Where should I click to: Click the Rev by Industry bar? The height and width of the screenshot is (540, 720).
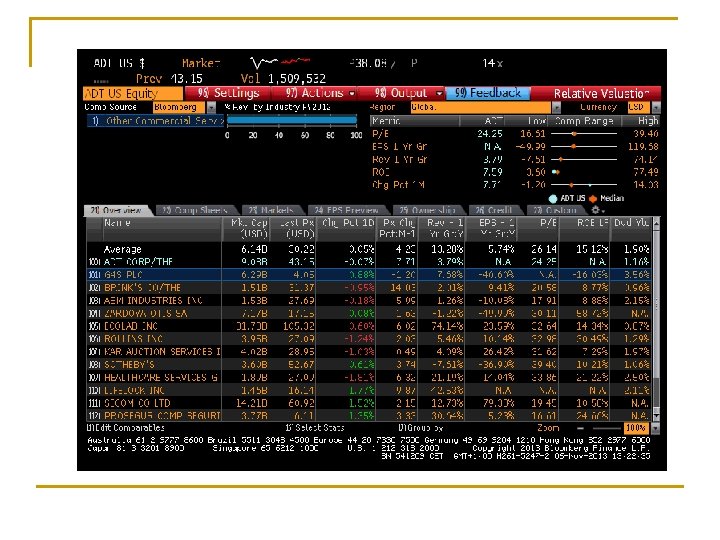coord(292,120)
